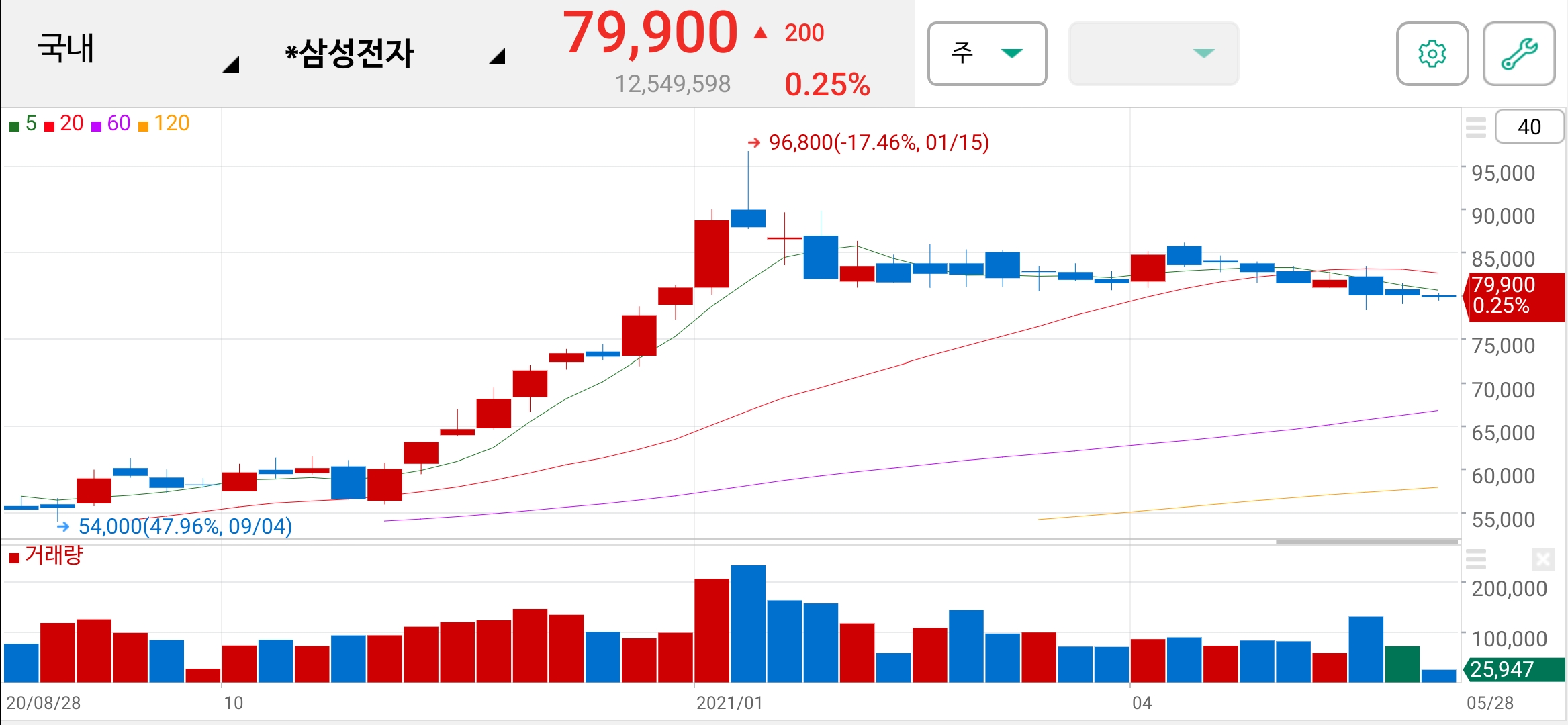The width and height of the screenshot is (1568, 725).
Task: Click the 55,000 price axis label
Action: [x=1504, y=520]
